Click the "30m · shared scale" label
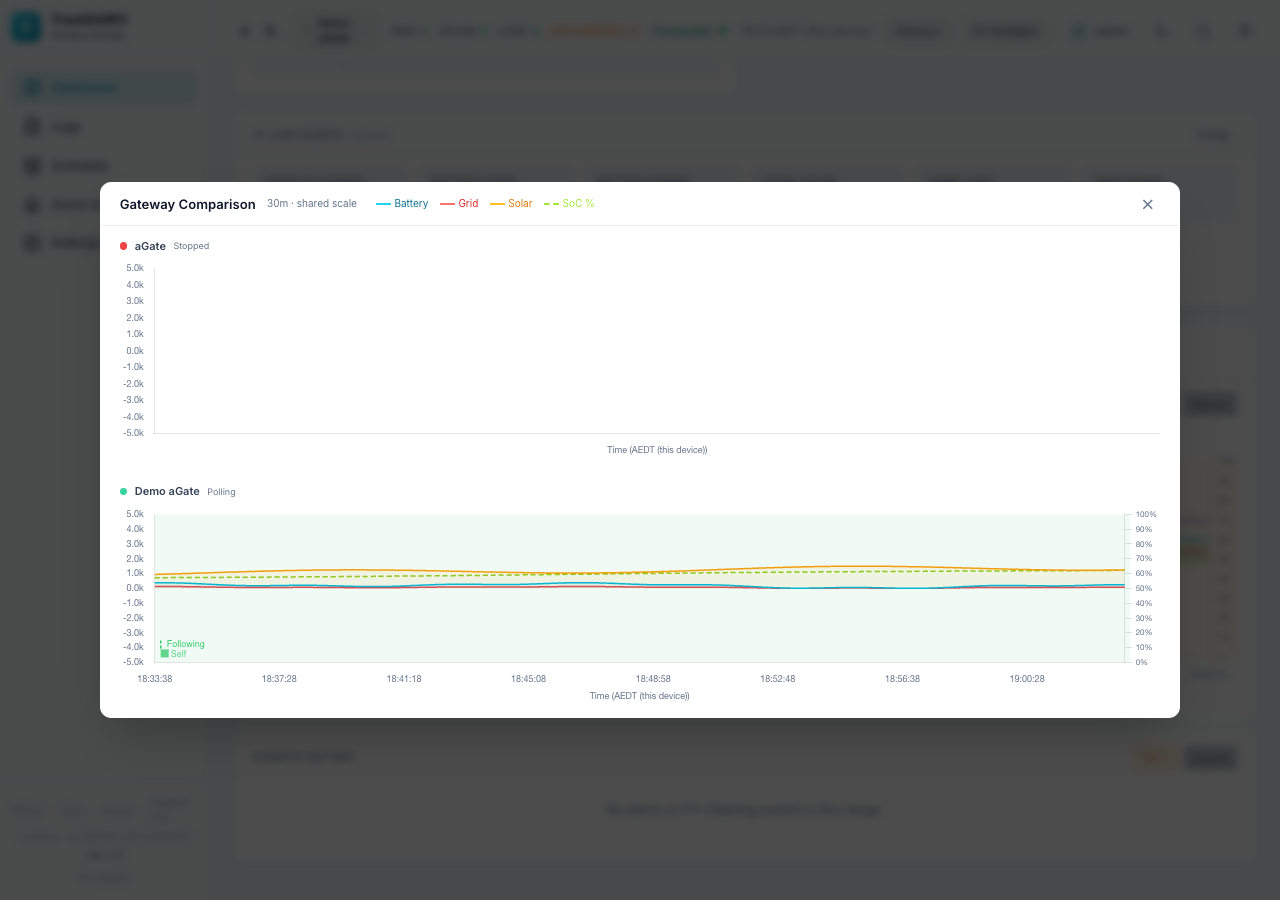This screenshot has width=1280, height=900. [312, 204]
